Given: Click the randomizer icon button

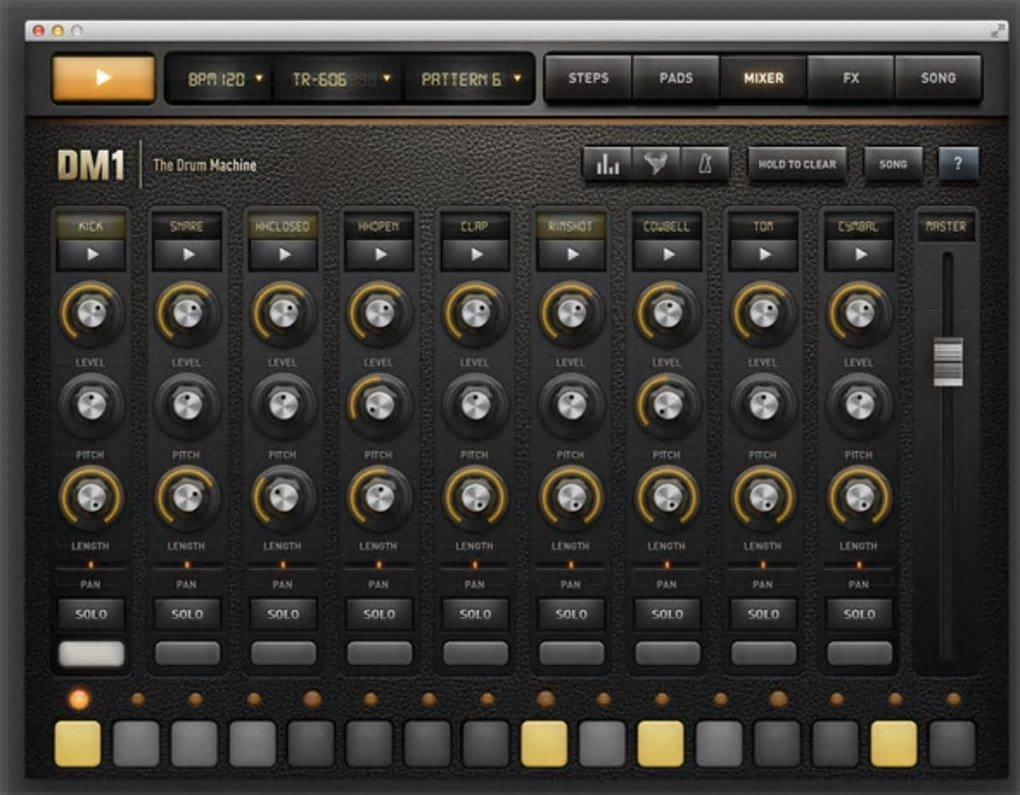Looking at the screenshot, I should (656, 165).
